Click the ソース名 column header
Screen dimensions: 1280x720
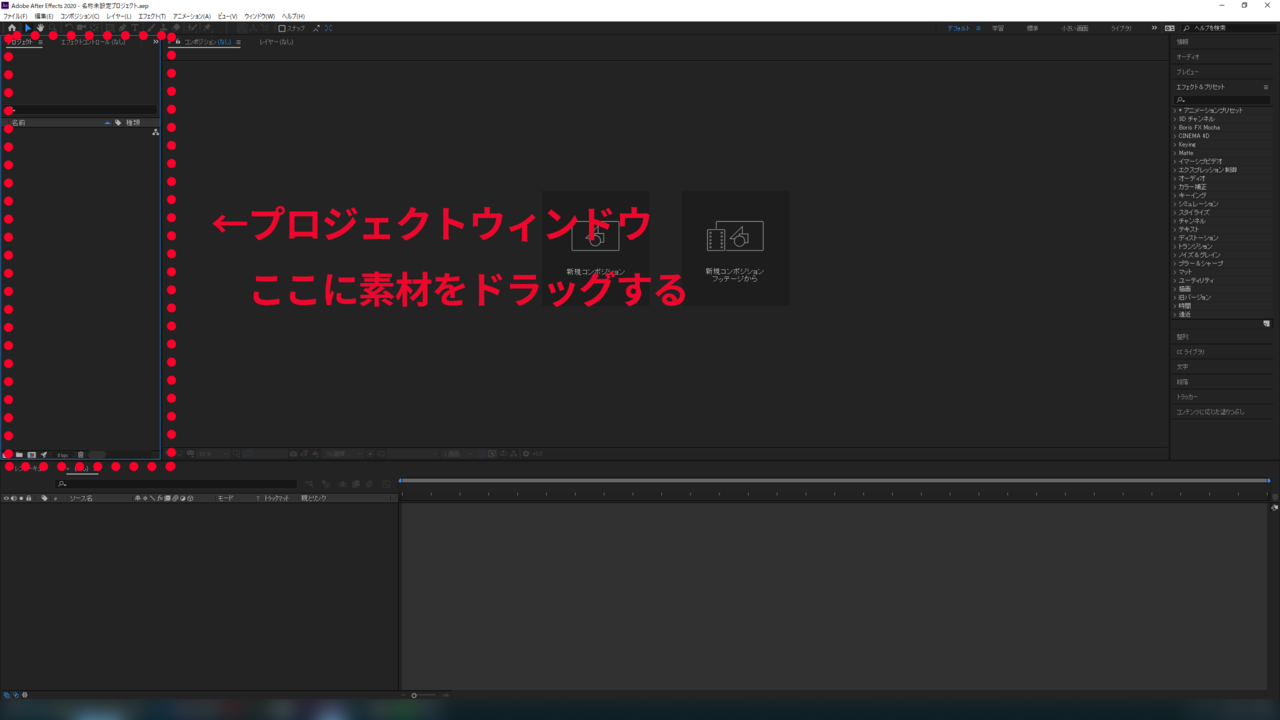pos(81,498)
